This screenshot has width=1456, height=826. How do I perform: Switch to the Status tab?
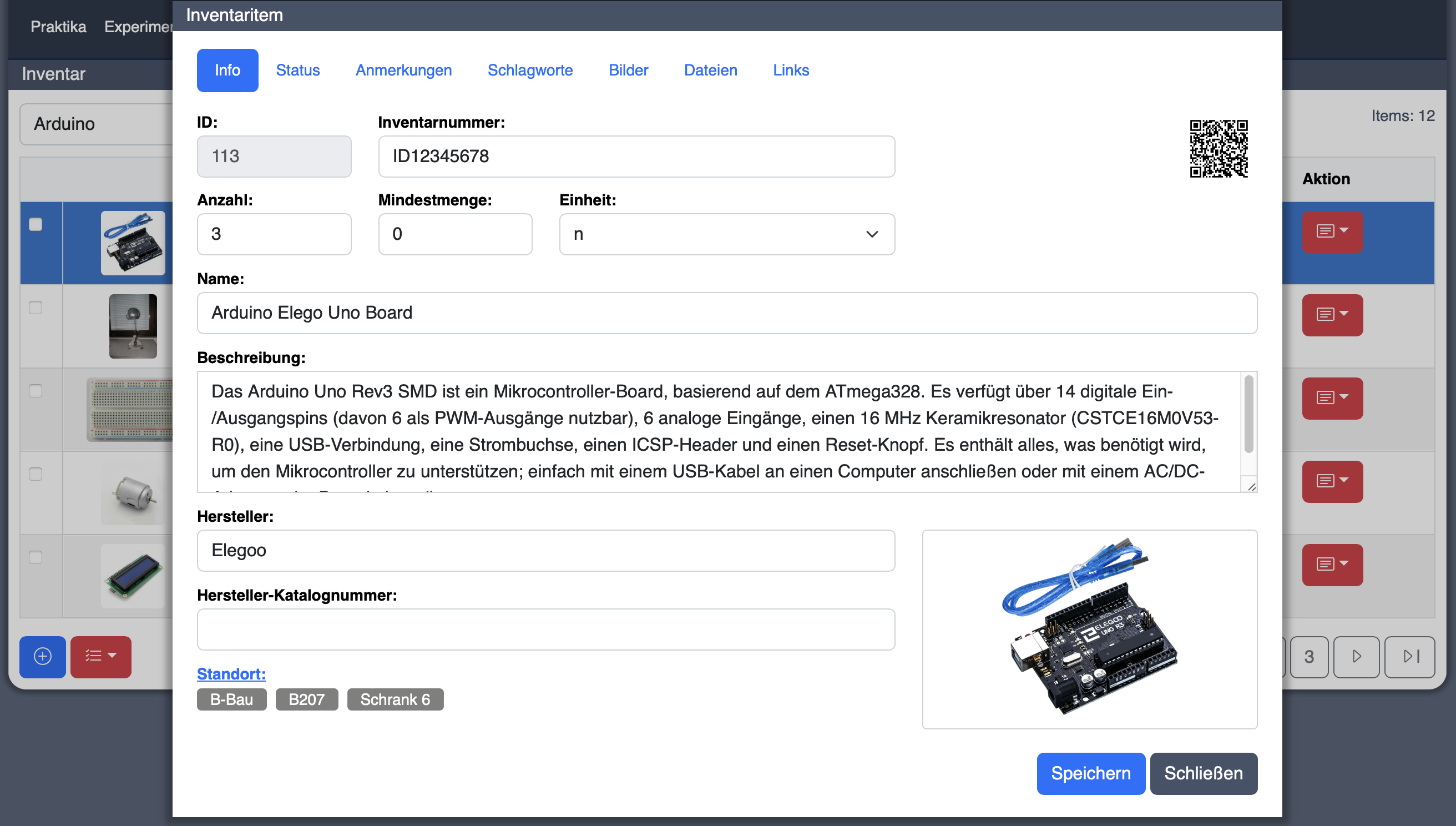297,70
